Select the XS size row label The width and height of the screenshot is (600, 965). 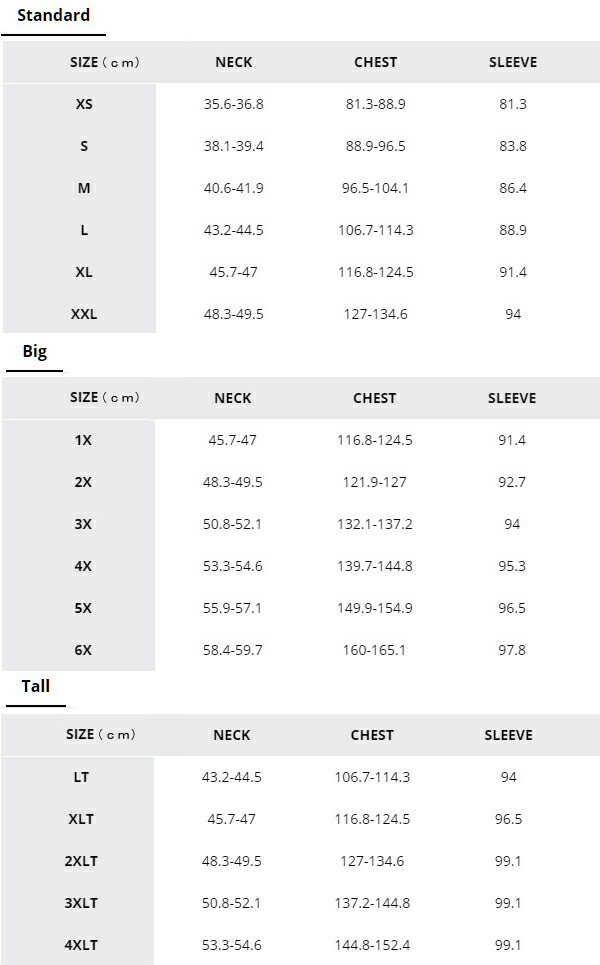click(84, 104)
